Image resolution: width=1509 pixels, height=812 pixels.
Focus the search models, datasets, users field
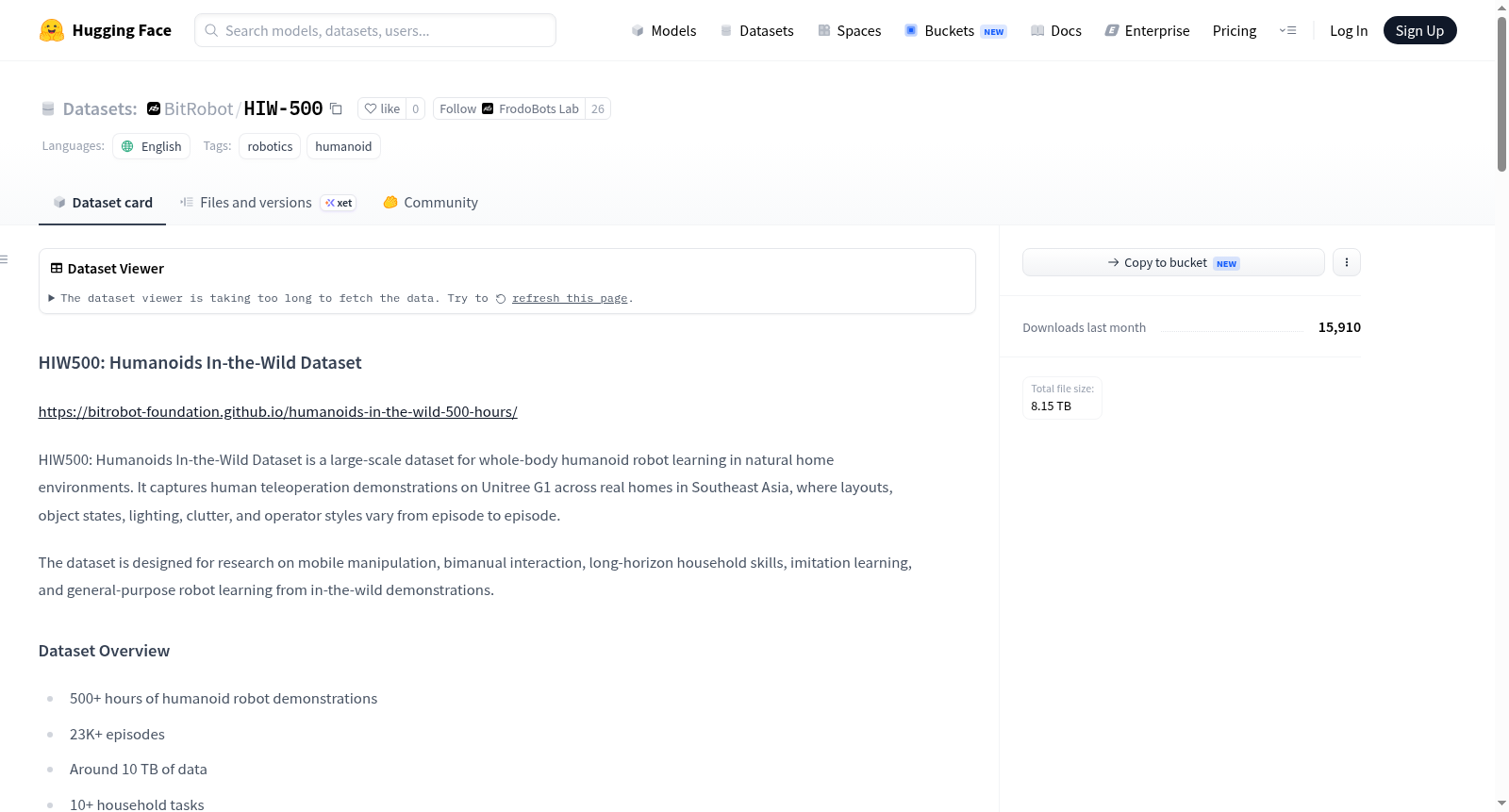[375, 30]
